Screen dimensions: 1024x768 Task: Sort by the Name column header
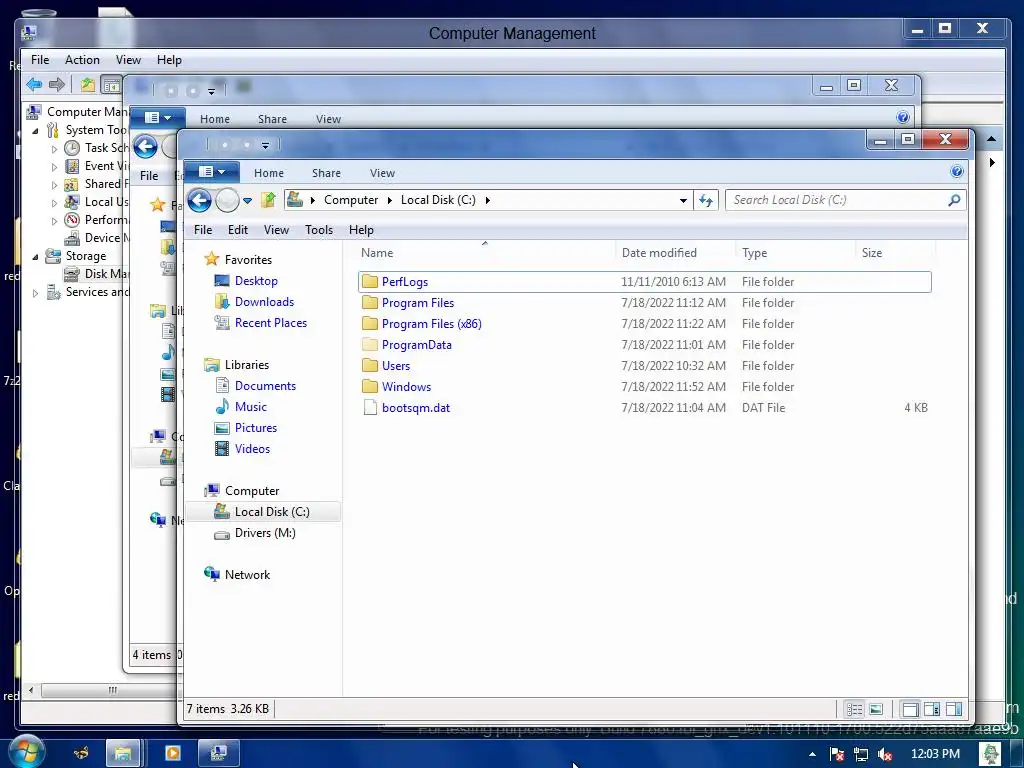[x=485, y=253]
